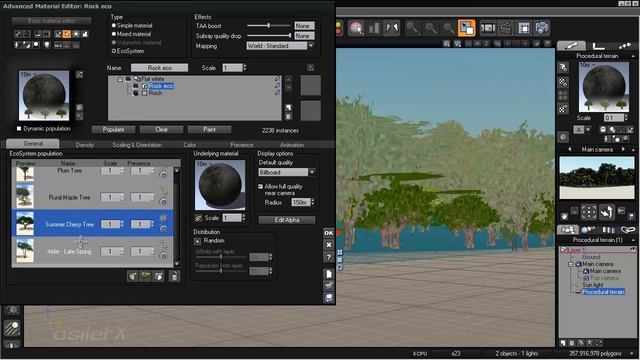Image resolution: width=640 pixels, height=360 pixels.
Task: Click the Affinity with layer slider
Action: (221, 257)
